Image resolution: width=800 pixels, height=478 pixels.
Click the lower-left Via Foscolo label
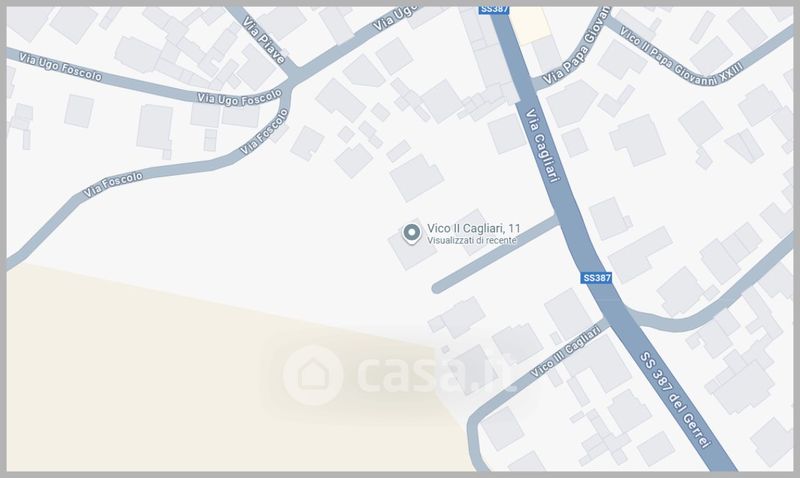(113, 185)
